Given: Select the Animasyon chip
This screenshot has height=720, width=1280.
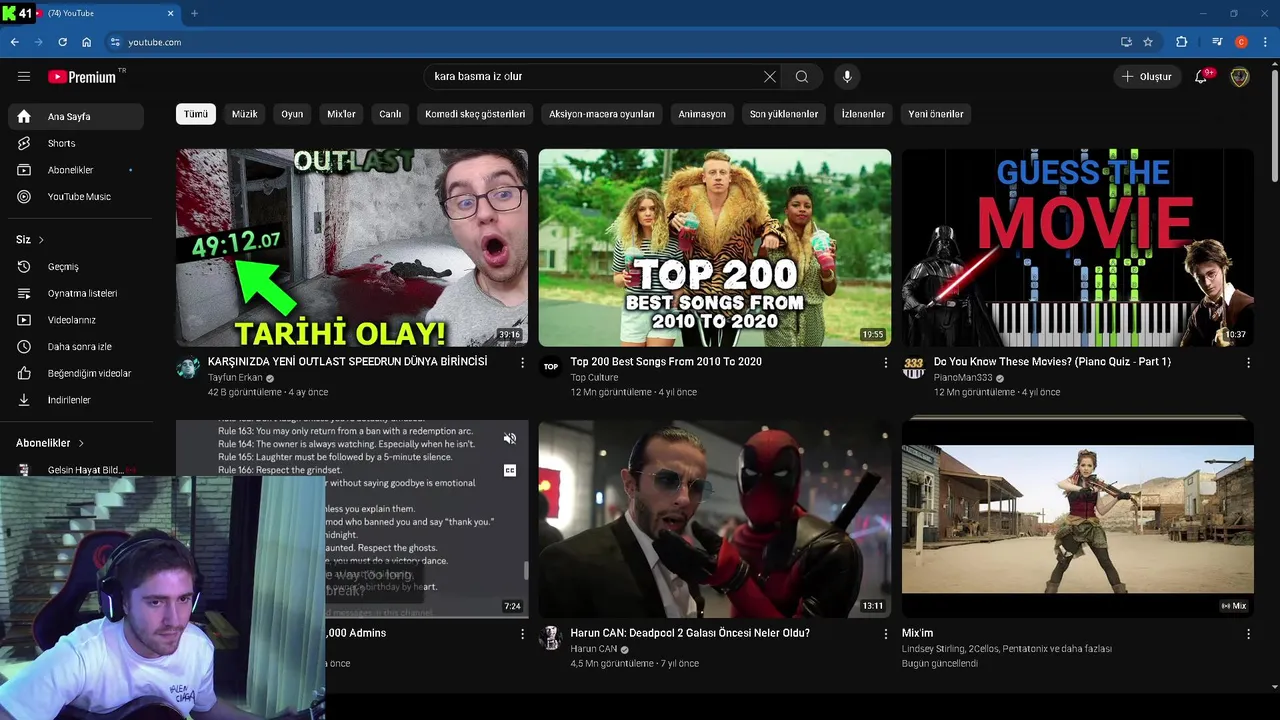Looking at the screenshot, I should click(702, 114).
